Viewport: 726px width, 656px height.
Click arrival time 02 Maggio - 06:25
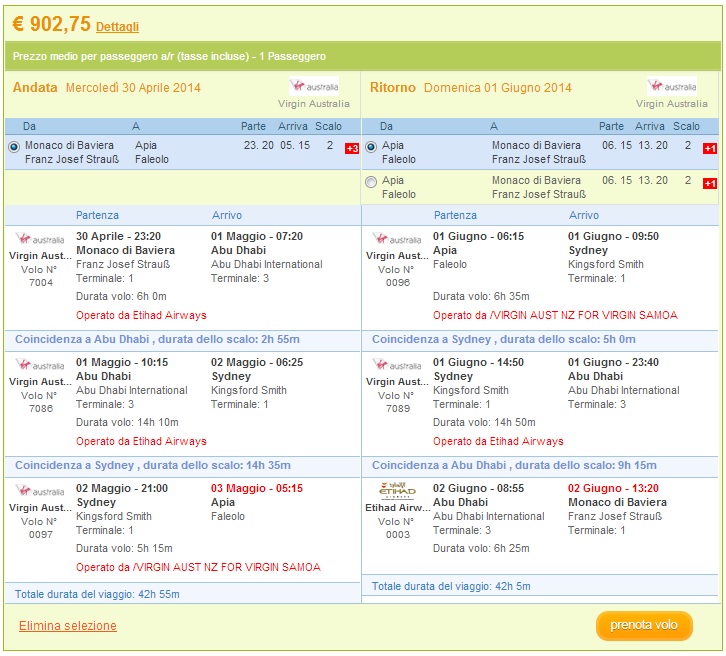[257, 362]
